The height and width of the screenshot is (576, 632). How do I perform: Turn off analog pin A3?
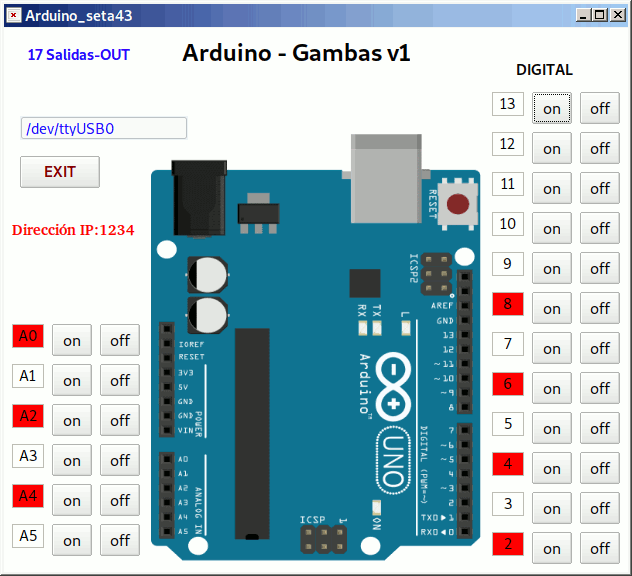click(x=120, y=460)
